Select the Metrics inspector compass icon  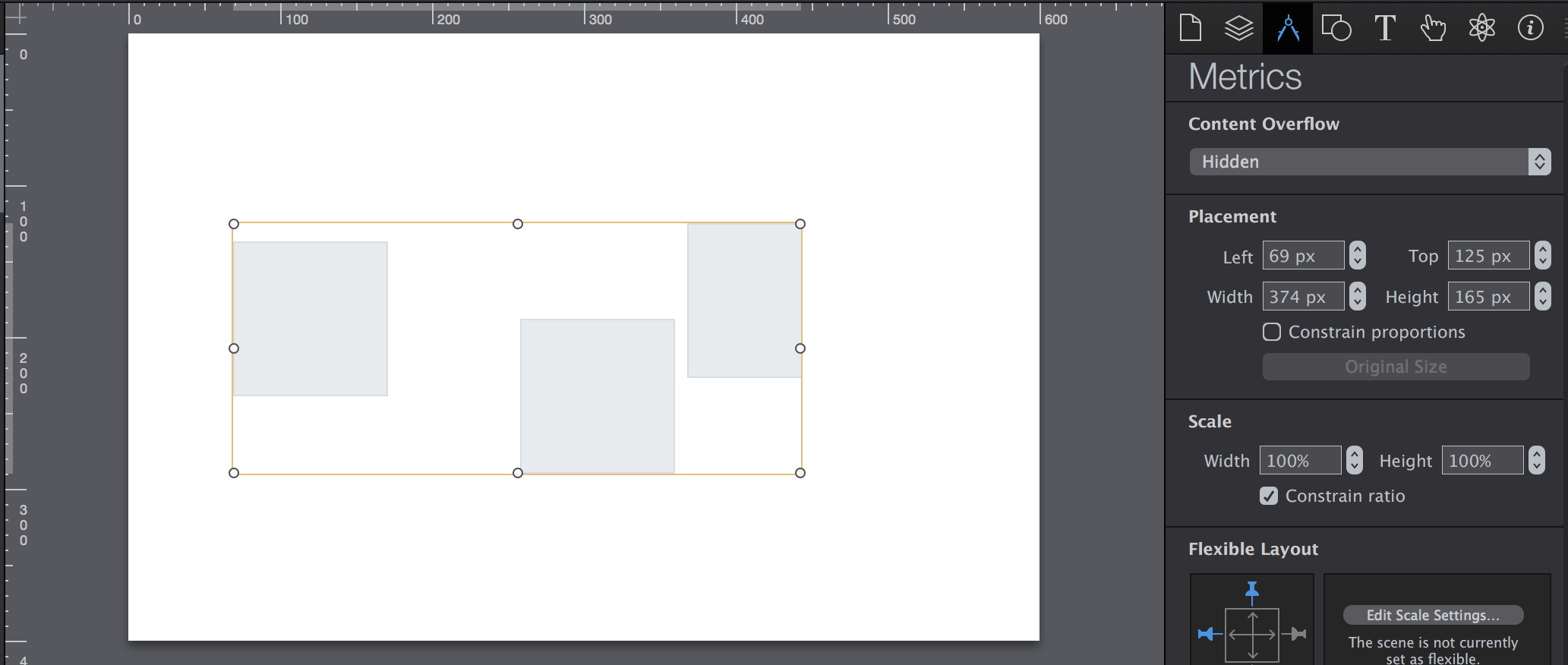[x=1288, y=28]
